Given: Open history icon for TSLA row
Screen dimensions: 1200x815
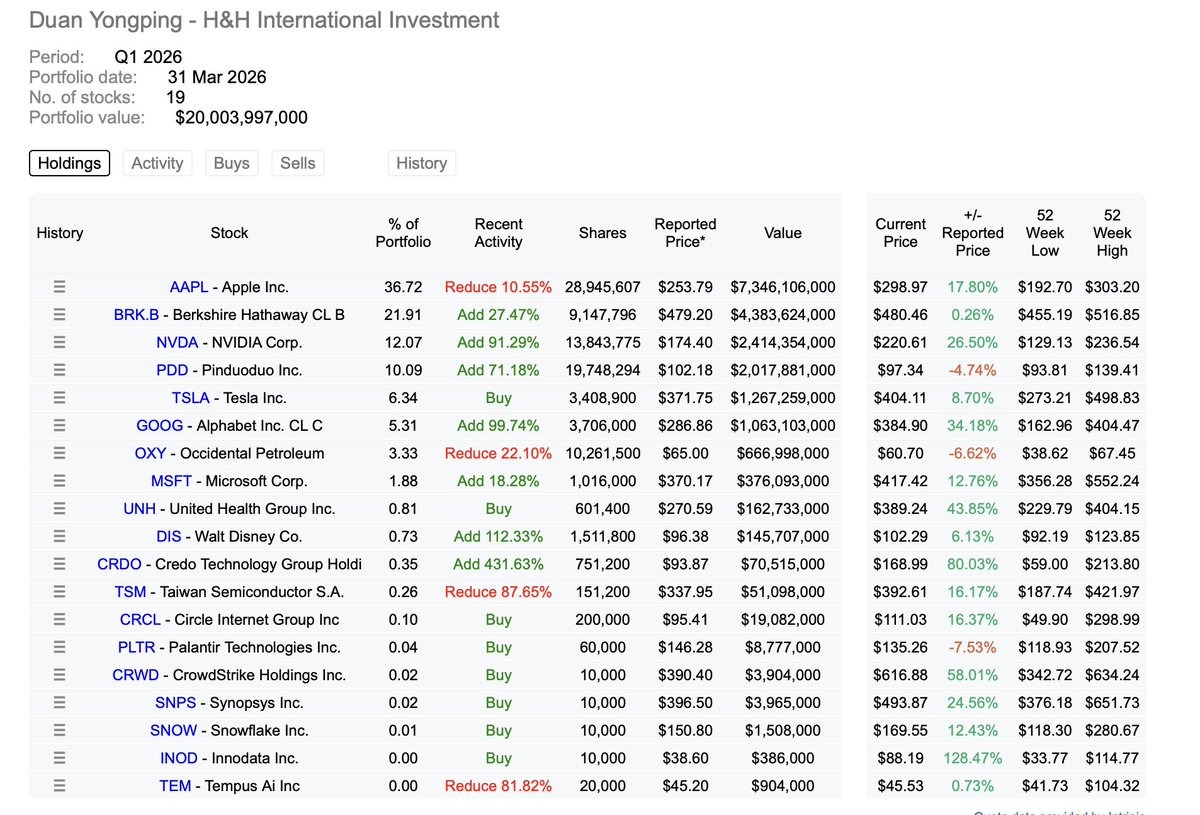Looking at the screenshot, I should click(59, 398).
